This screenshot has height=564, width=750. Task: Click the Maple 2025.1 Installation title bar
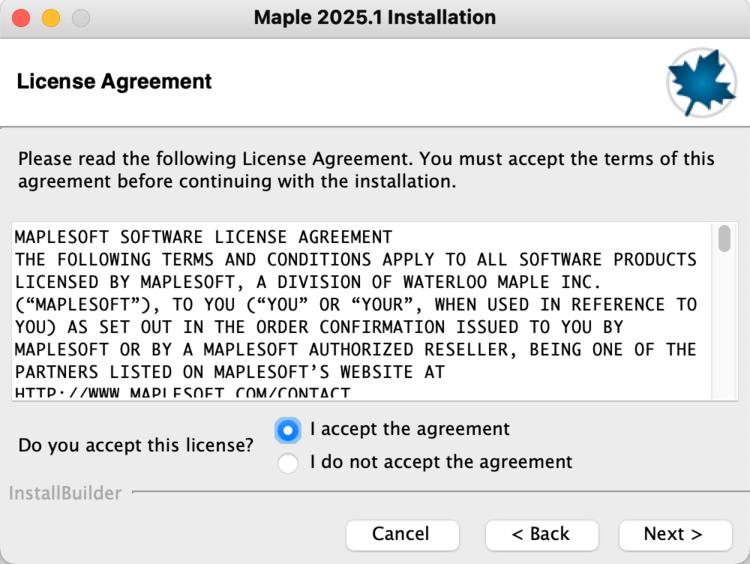[x=375, y=18]
